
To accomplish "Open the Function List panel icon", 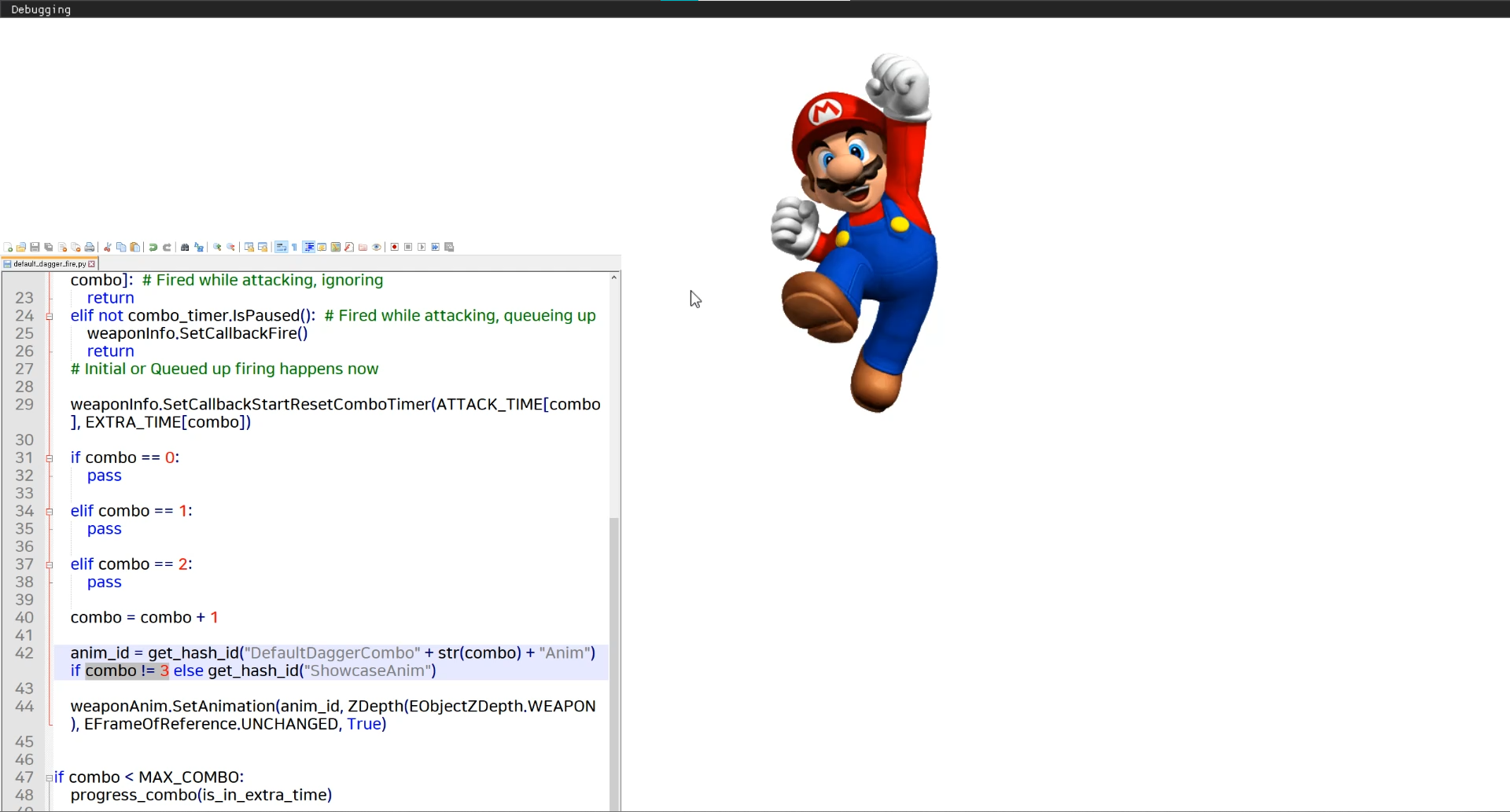I will pos(349,248).
